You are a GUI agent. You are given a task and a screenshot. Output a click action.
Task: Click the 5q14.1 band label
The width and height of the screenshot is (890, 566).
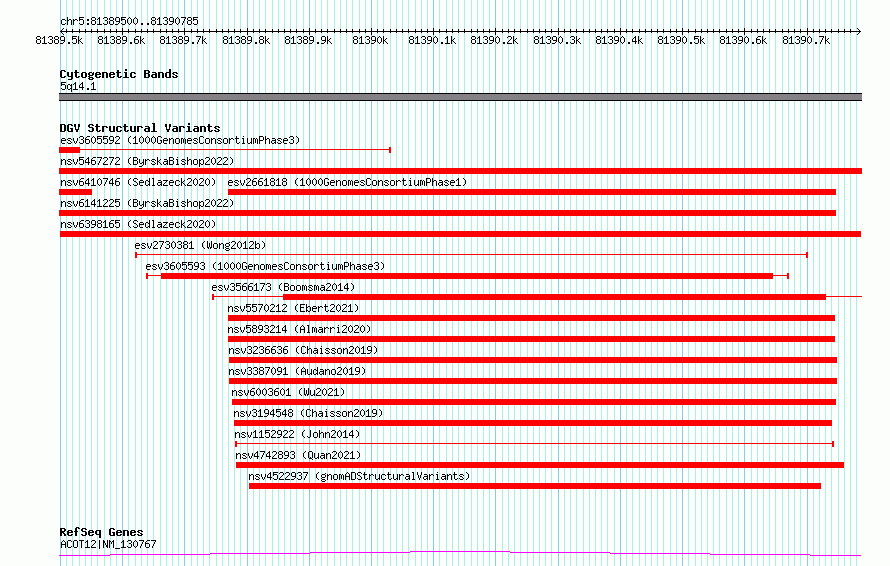78,86
